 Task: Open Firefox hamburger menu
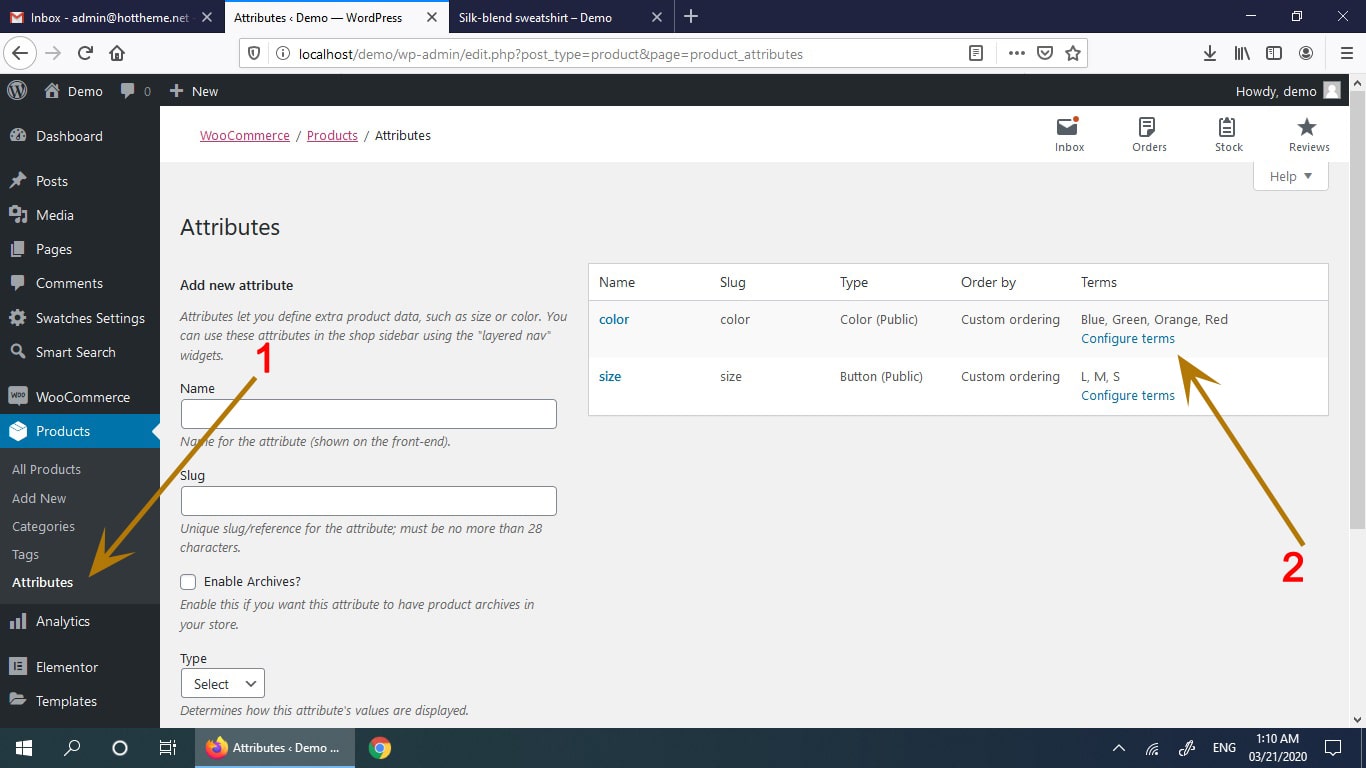point(1346,53)
